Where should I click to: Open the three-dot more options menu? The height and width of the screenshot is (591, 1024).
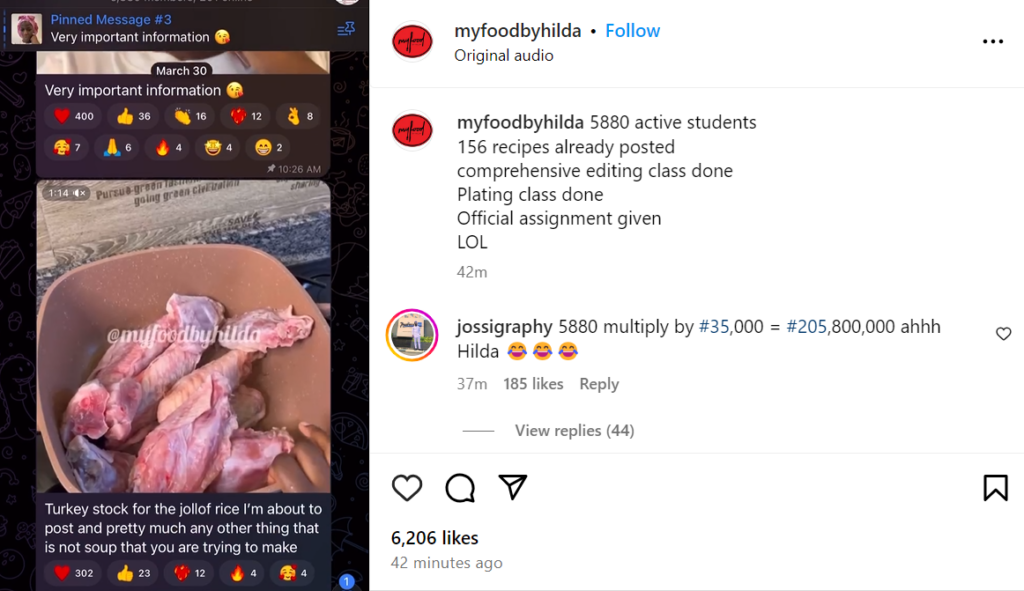click(x=992, y=42)
